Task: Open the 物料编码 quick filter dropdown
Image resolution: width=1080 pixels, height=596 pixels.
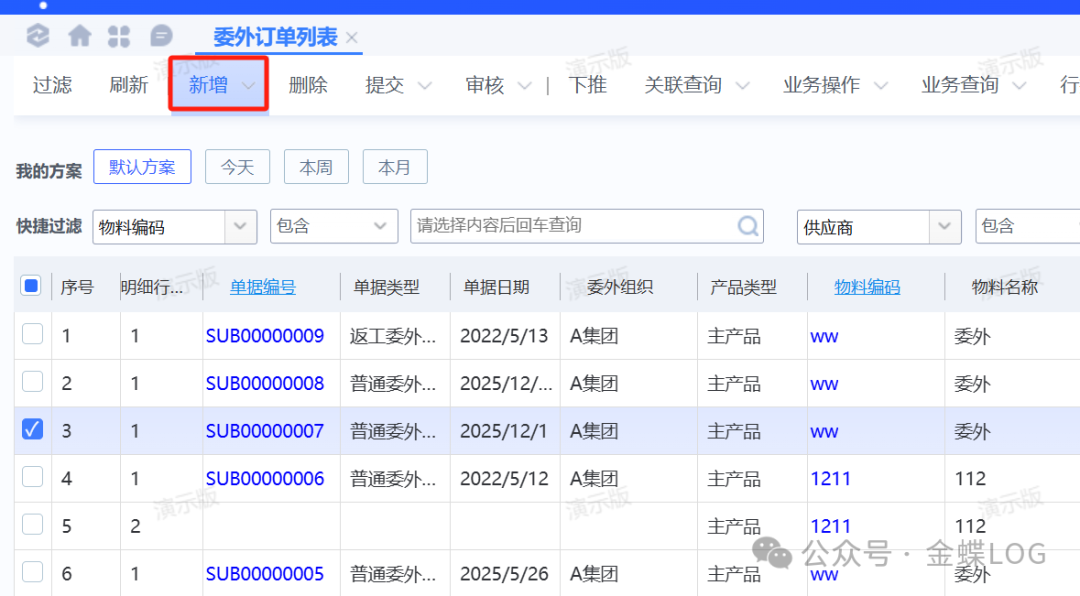Action: click(240, 227)
